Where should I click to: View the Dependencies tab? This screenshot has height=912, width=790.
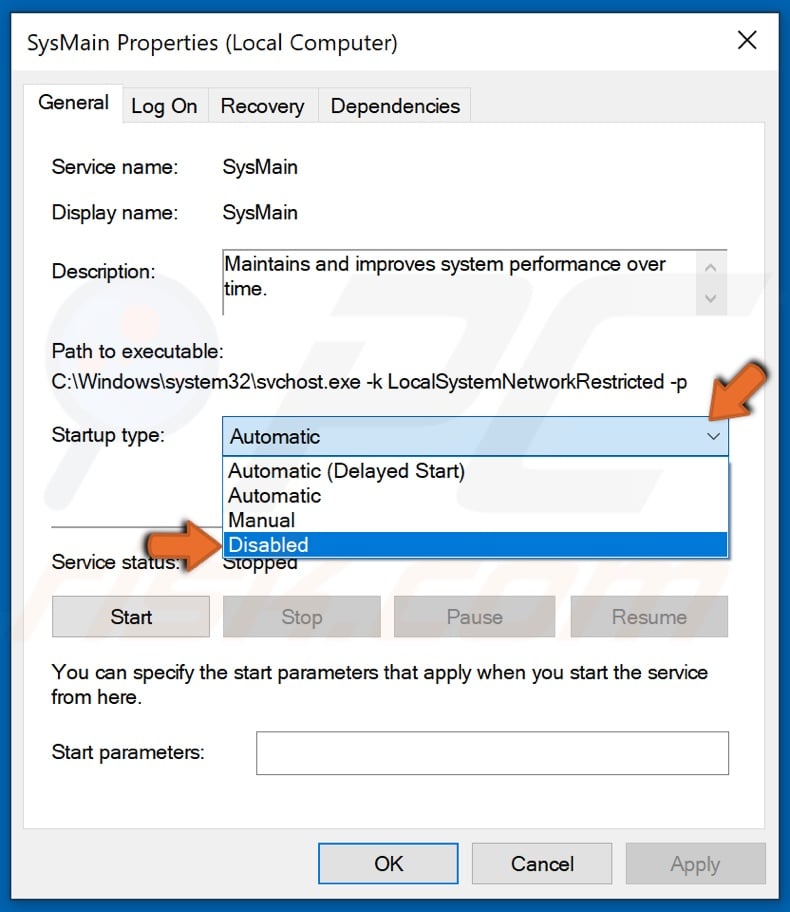coord(394,105)
